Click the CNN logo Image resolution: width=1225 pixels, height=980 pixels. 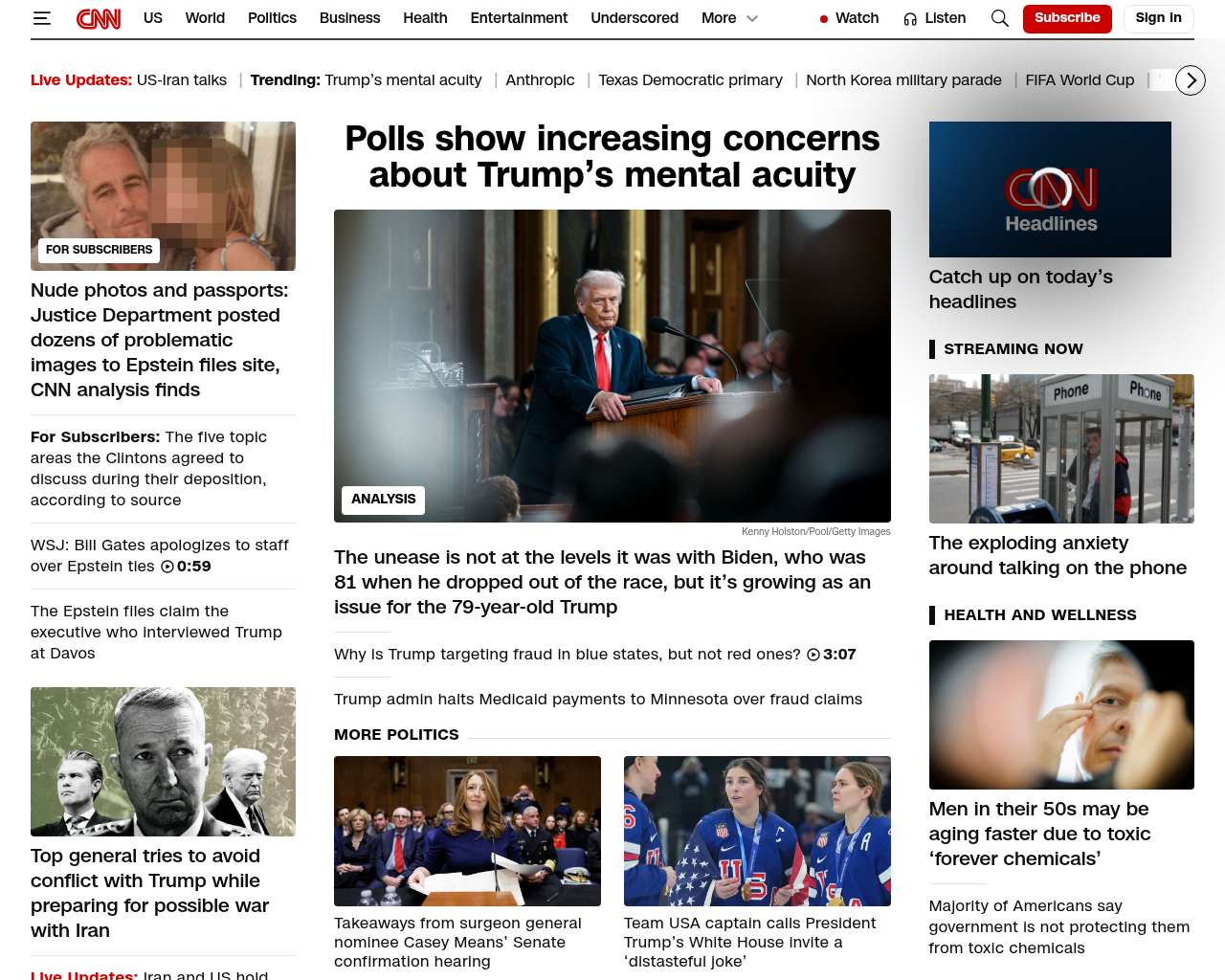pos(99,18)
